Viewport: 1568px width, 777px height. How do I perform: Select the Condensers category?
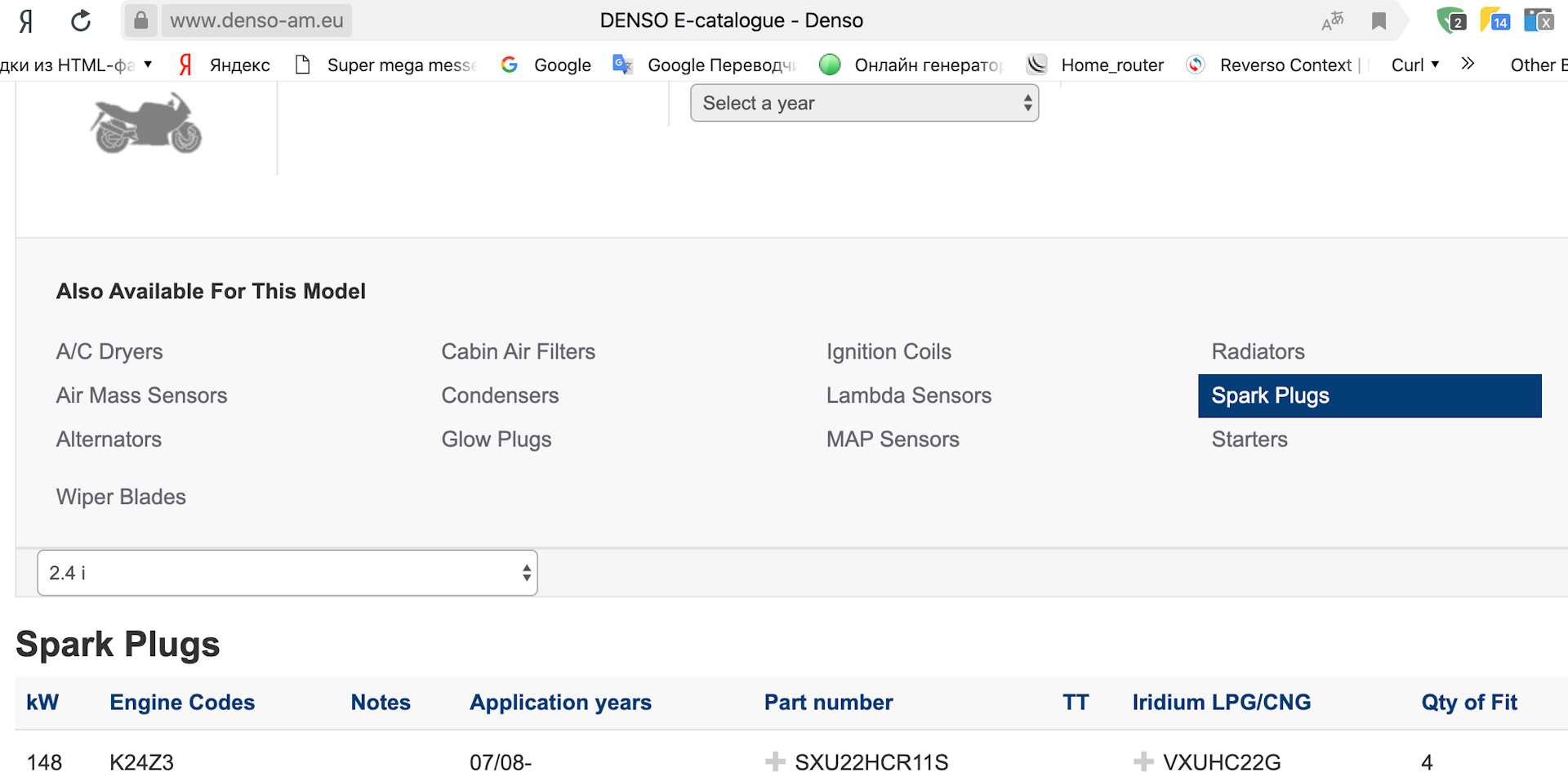coord(500,395)
